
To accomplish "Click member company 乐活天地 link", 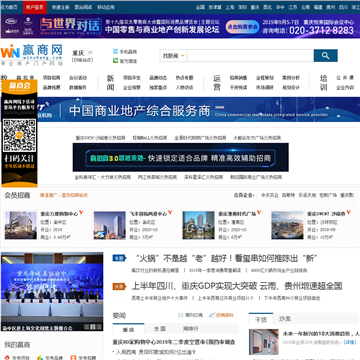I will (x=307, y=195).
